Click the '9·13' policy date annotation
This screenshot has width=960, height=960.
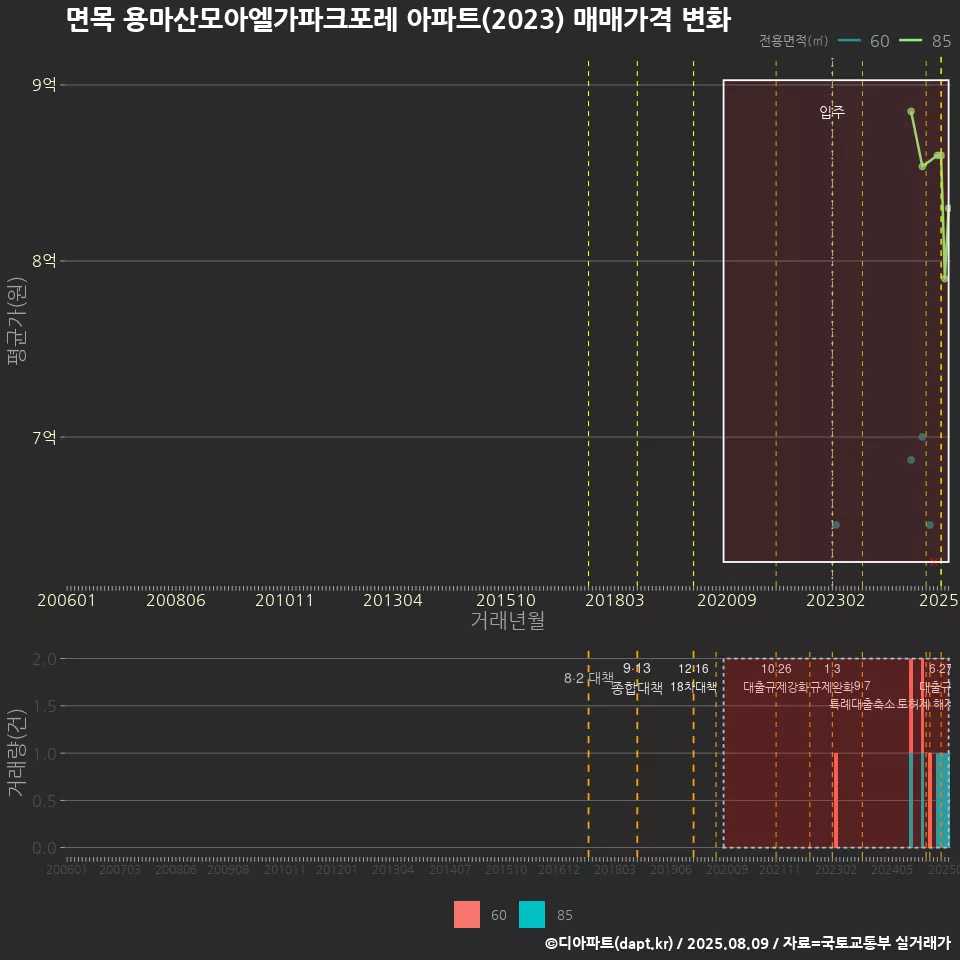click(637, 669)
